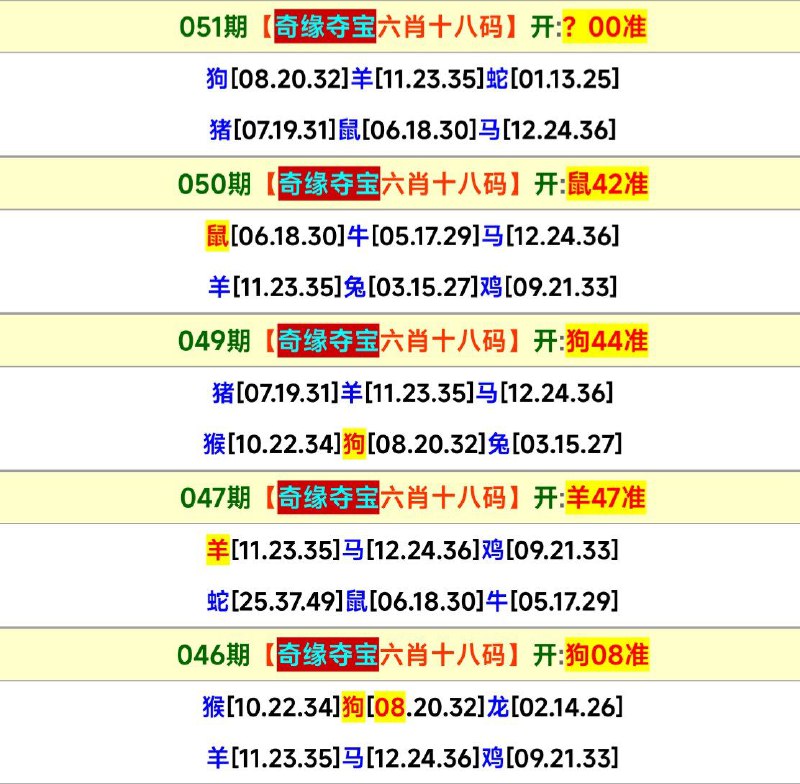Click 牛[05.17.29] under 047期
Image resolution: width=800 pixels, height=784 pixels.
[552, 601]
